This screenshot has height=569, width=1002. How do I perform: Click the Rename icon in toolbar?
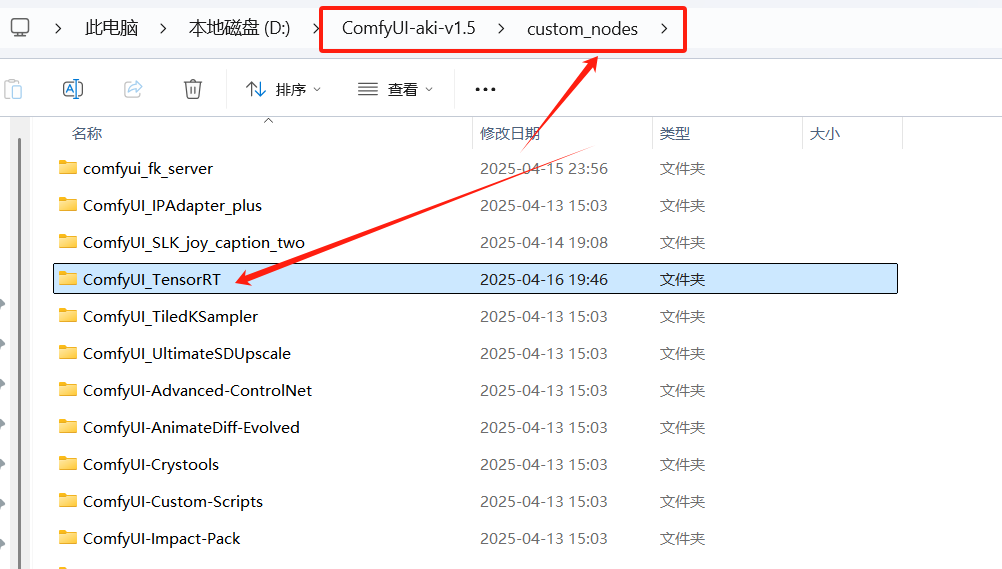pos(73,89)
